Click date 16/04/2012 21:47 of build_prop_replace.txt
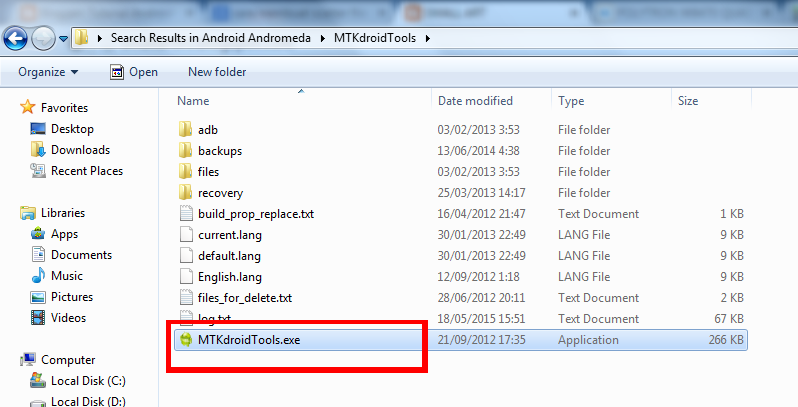The width and height of the screenshot is (798, 407). tap(481, 214)
